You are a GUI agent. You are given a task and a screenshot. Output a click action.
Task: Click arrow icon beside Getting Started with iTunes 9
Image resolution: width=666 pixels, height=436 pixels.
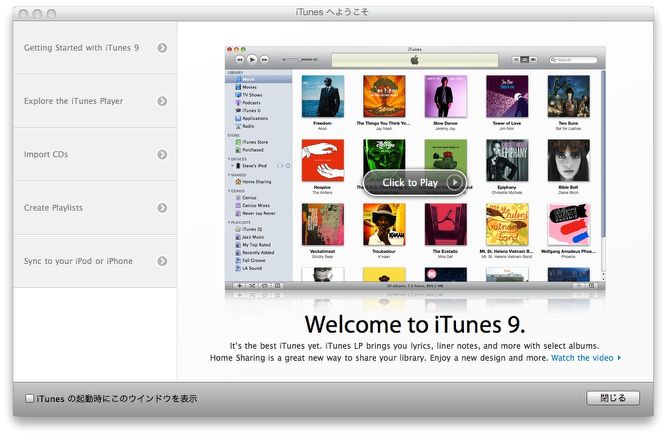[162, 48]
